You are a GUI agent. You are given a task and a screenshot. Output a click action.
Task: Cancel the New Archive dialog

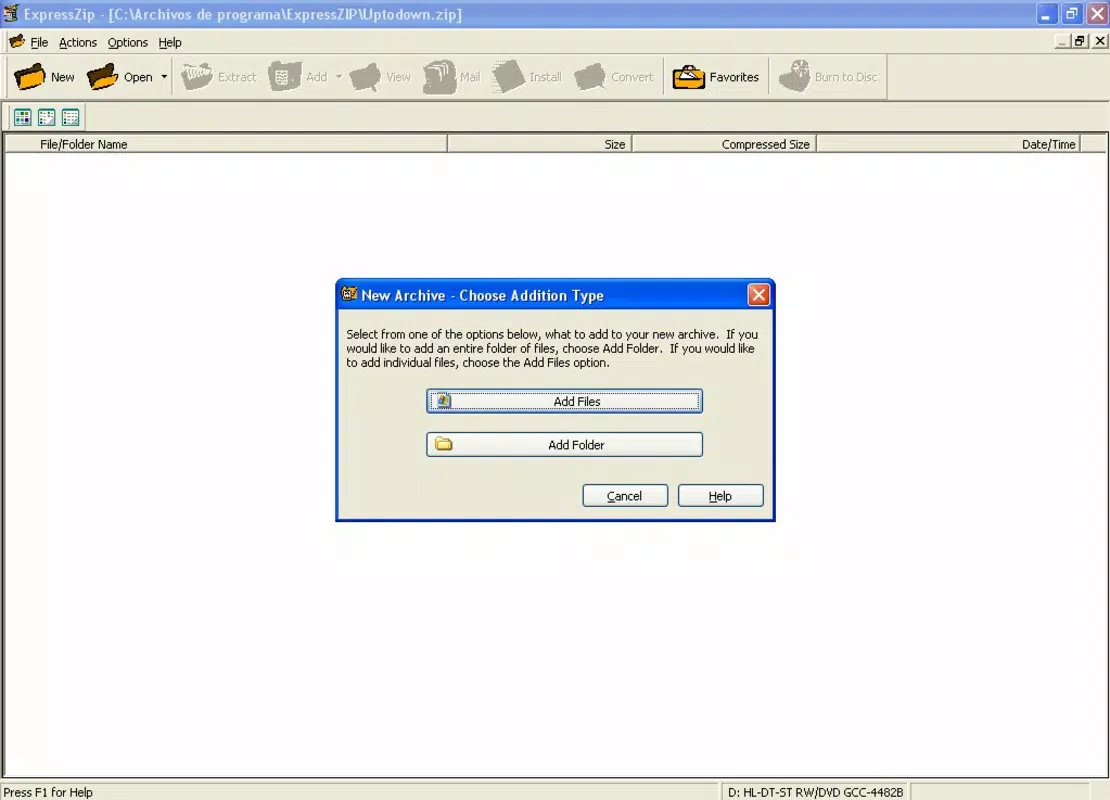625,496
